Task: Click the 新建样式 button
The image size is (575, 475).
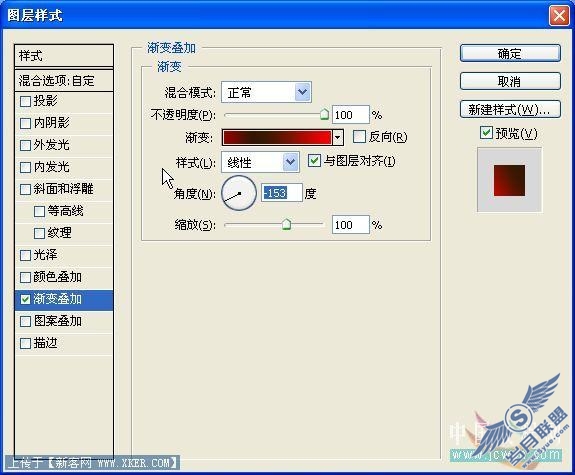Action: point(510,109)
